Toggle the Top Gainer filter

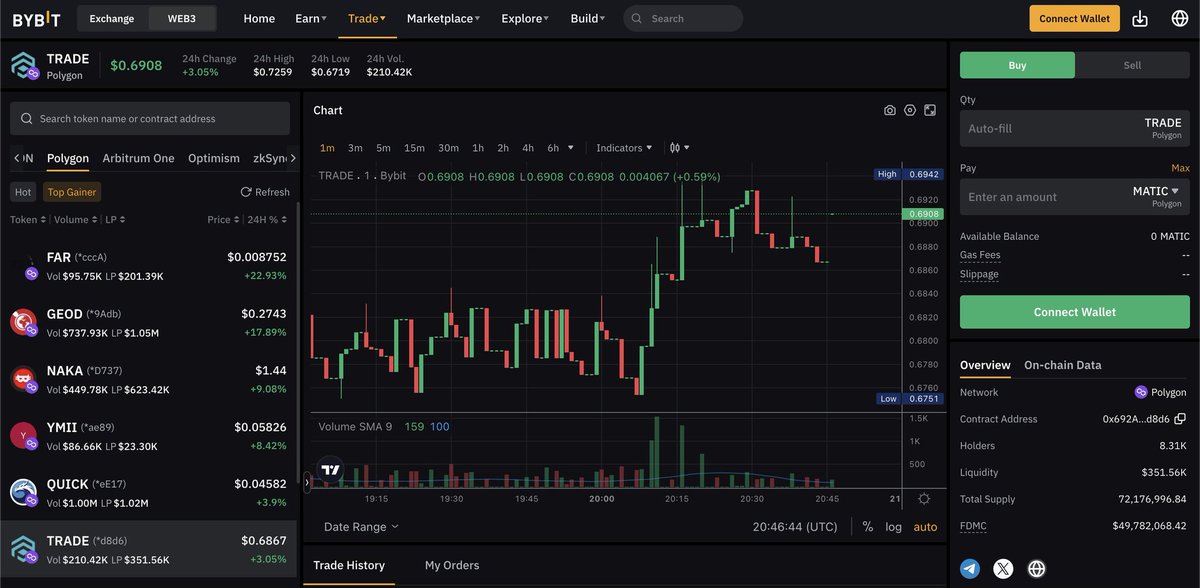point(72,192)
